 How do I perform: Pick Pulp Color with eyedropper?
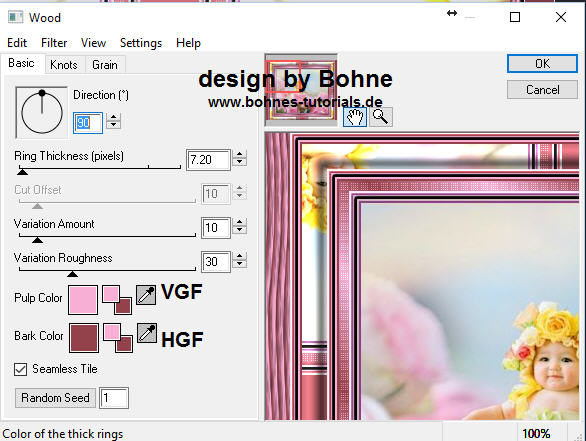tap(146, 295)
